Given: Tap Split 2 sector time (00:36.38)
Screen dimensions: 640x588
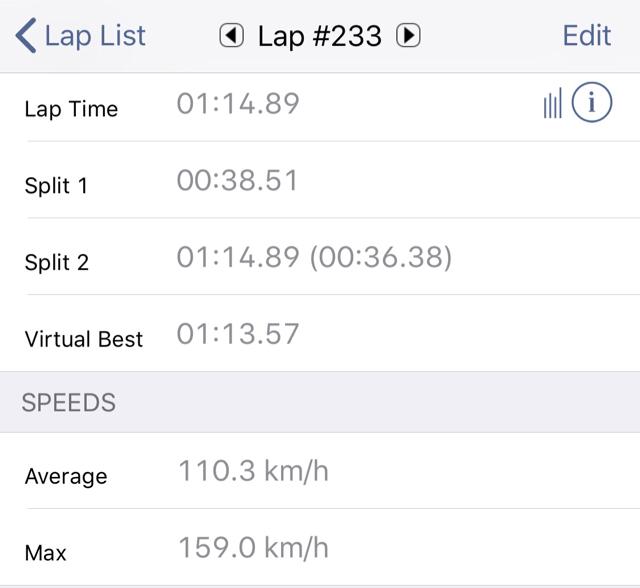Looking at the screenshot, I should click(x=381, y=257).
